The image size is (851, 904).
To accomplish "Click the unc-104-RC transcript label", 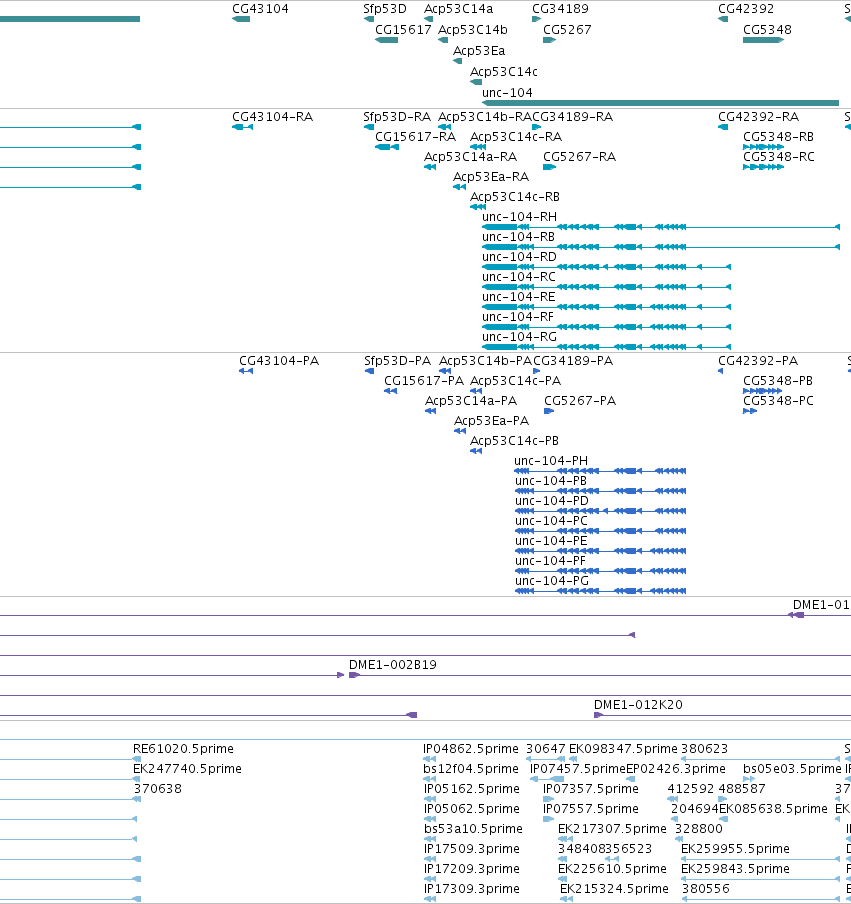I will click(518, 277).
